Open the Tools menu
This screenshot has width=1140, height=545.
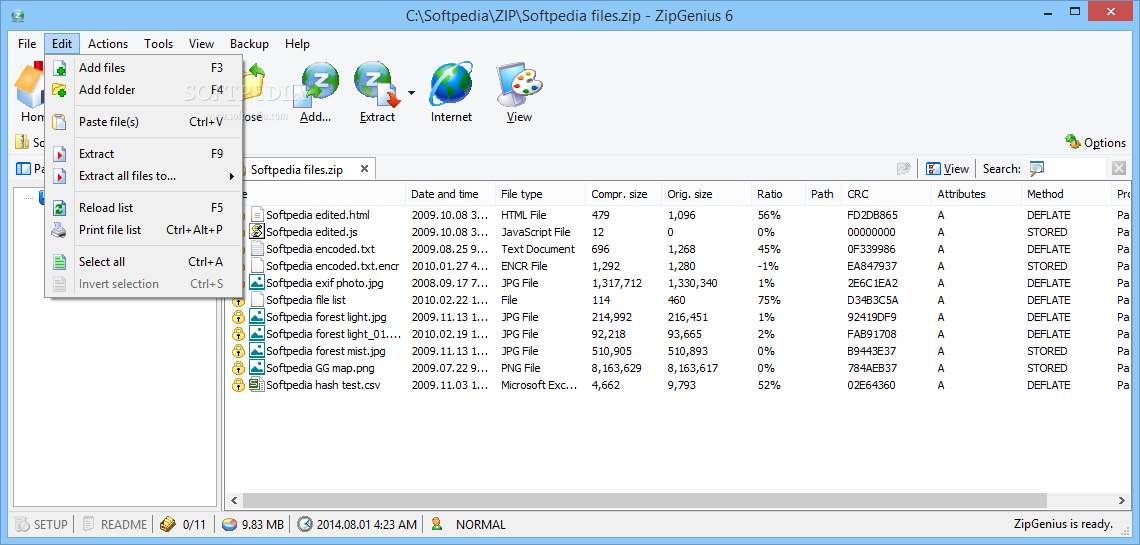158,44
